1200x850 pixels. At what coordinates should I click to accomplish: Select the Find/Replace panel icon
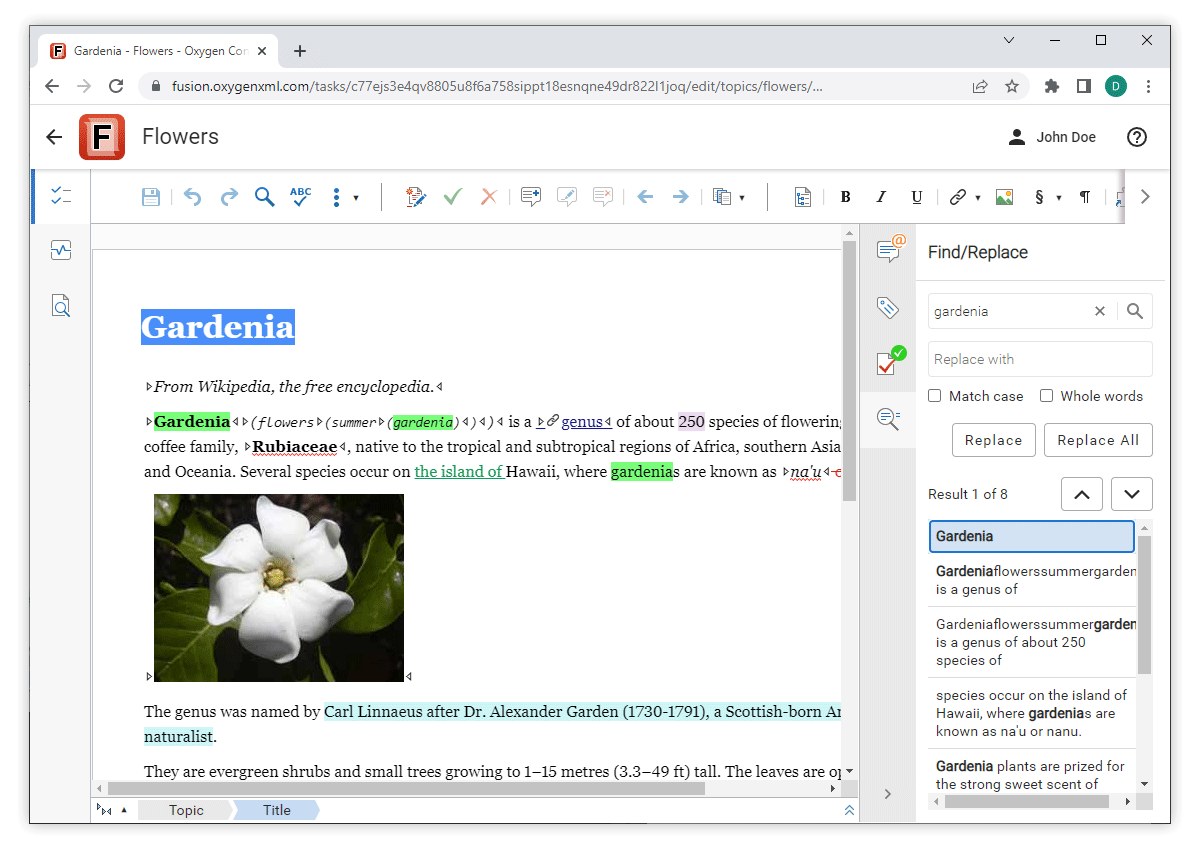click(888, 419)
